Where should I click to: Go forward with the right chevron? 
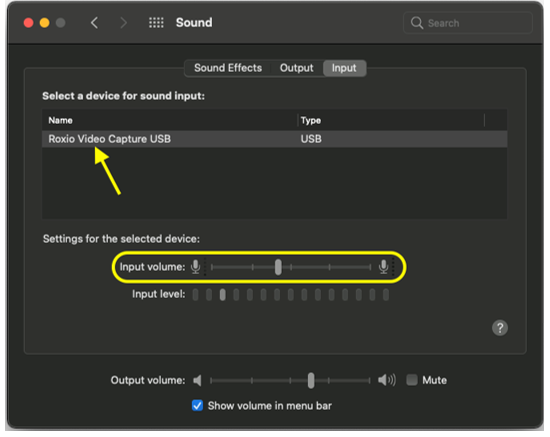coord(123,23)
